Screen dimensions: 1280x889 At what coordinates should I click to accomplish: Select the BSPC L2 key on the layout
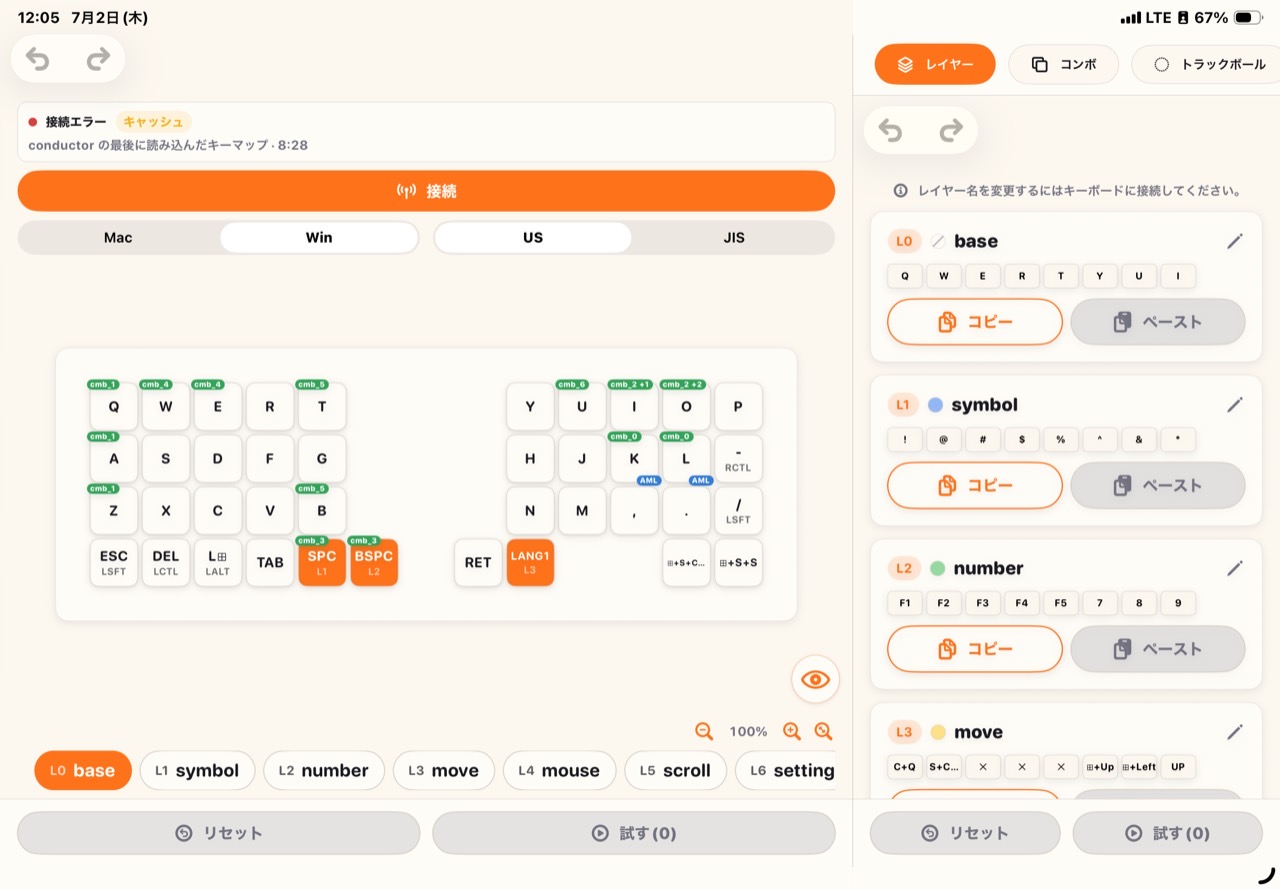(374, 563)
